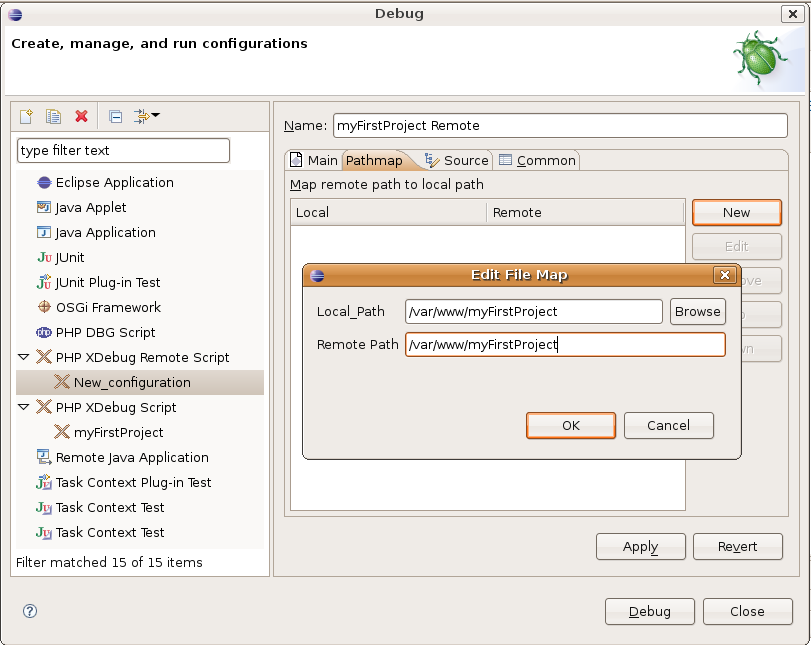
Task: Close the Edit File Map dialog
Action: [x=725, y=275]
